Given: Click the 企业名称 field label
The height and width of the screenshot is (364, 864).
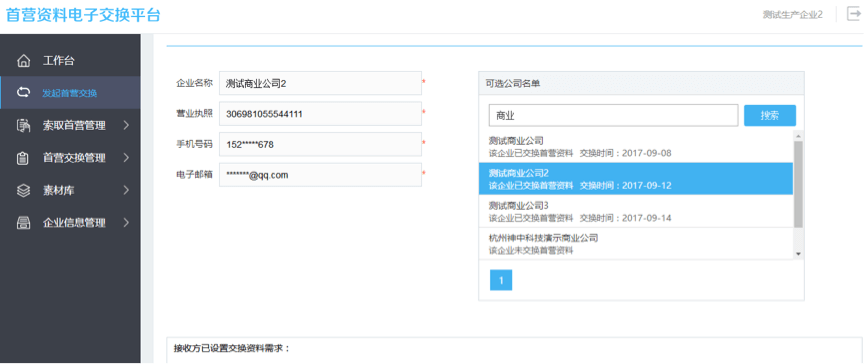Looking at the screenshot, I should pyautogui.click(x=194, y=83).
